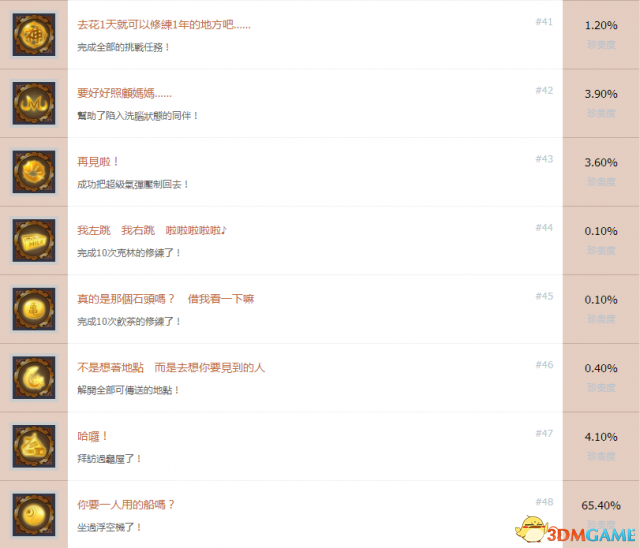Click the turtle stone 亀 achievement icon
The width and height of the screenshot is (640, 548).
point(34,309)
